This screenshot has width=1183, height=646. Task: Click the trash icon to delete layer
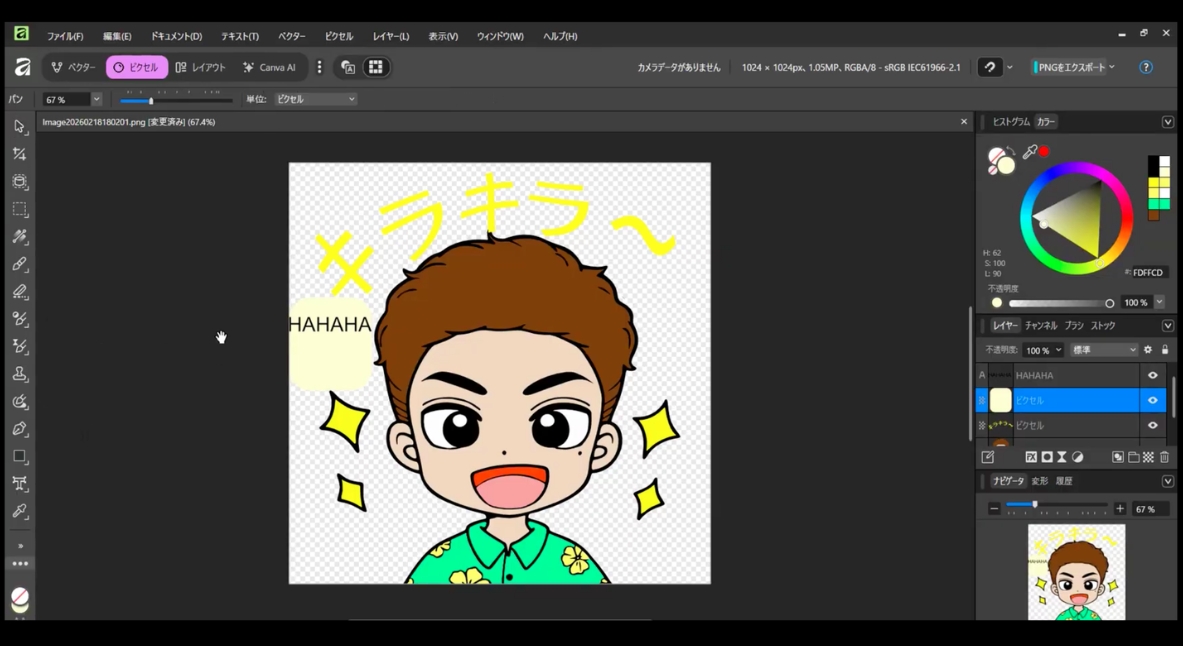1164,457
